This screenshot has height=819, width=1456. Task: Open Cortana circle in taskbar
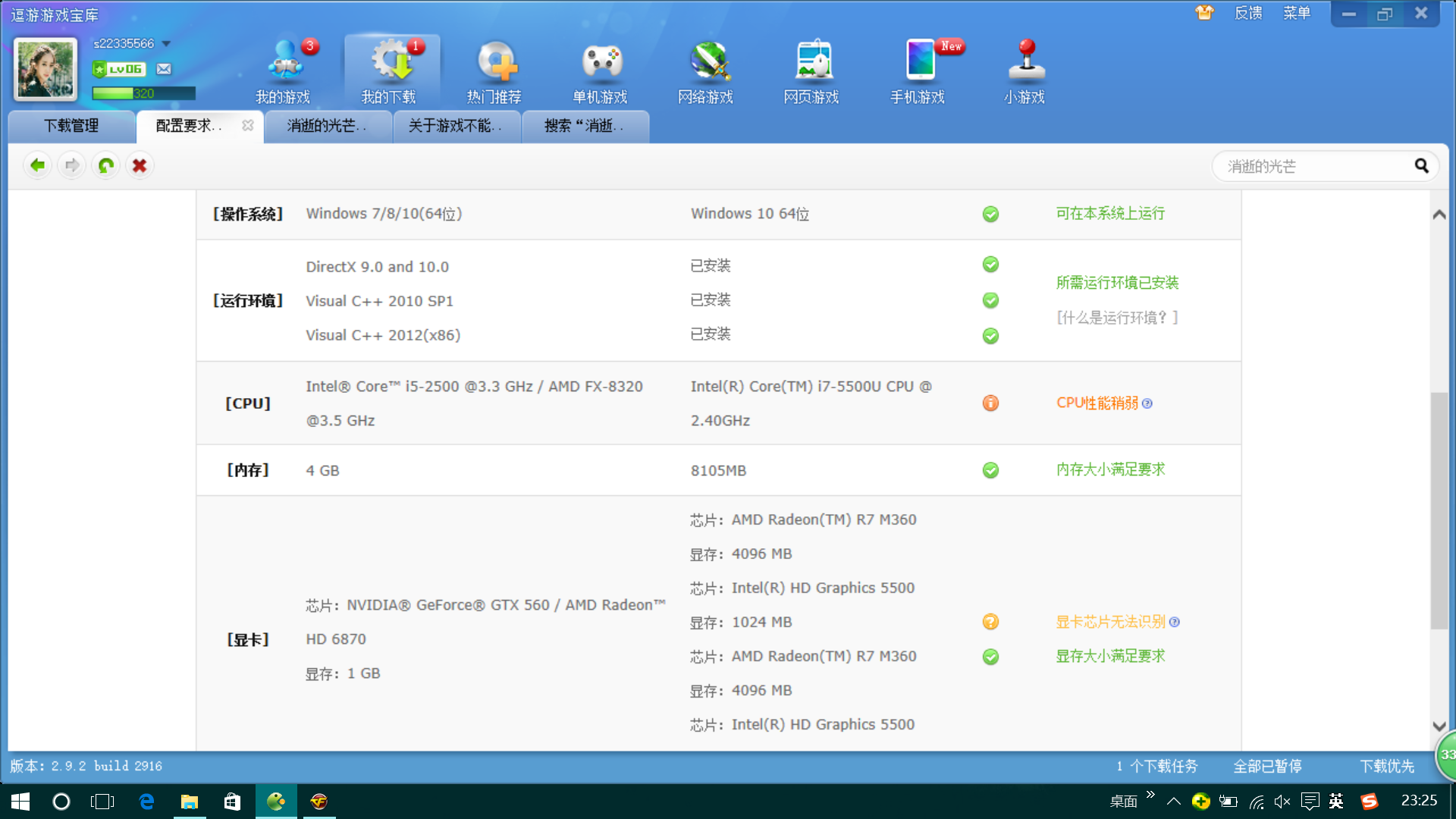point(61,802)
